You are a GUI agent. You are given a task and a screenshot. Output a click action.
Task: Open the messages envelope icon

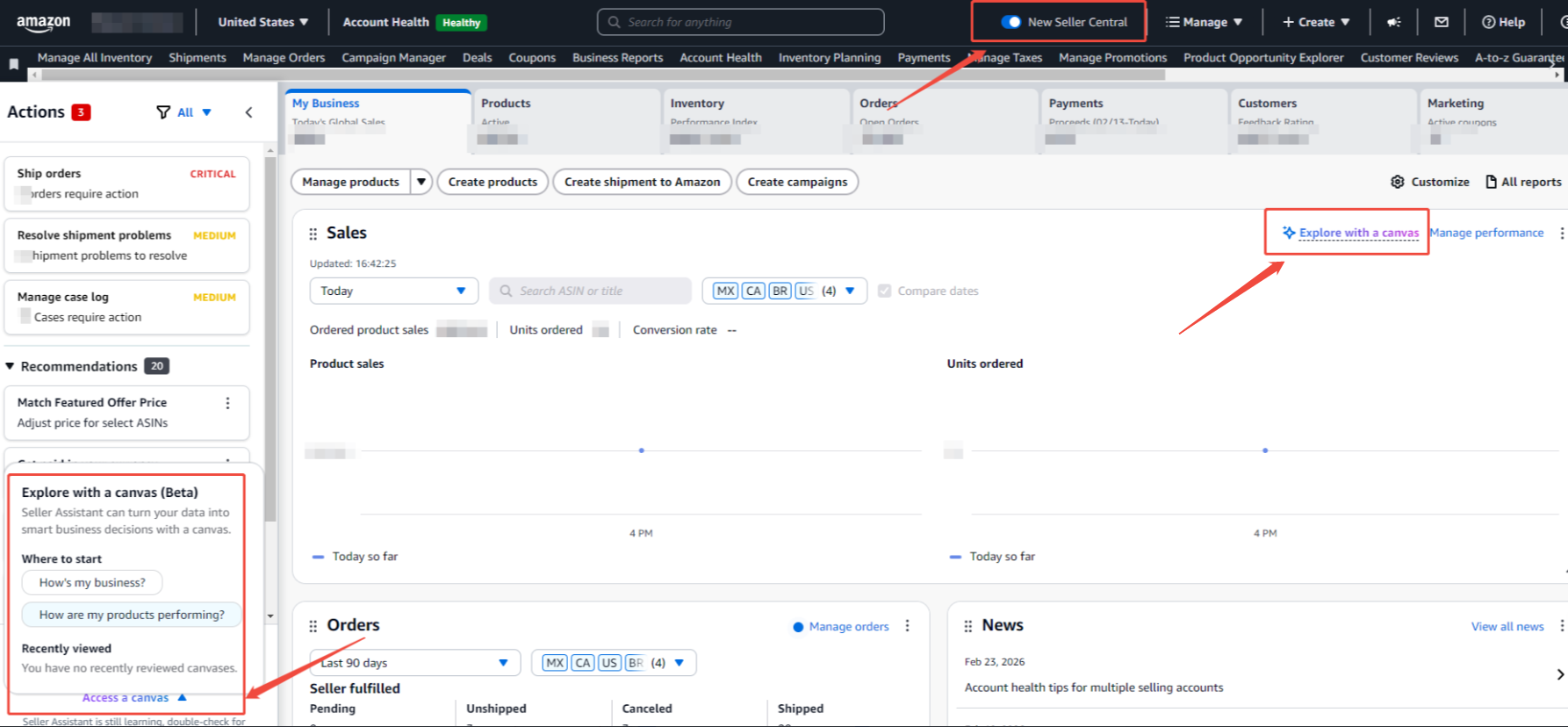tap(1442, 23)
